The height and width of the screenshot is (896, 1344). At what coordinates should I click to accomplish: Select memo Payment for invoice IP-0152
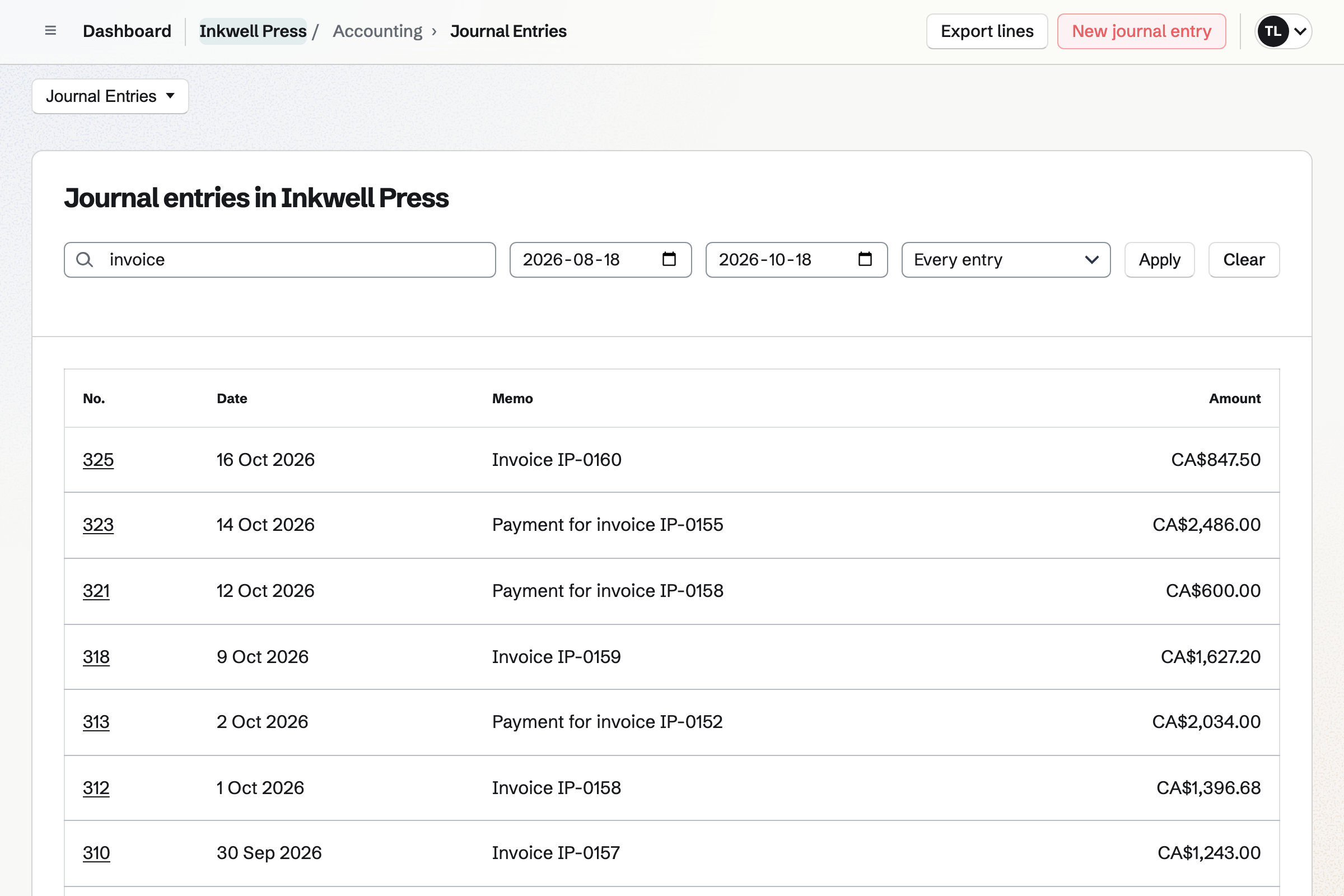[x=608, y=722]
